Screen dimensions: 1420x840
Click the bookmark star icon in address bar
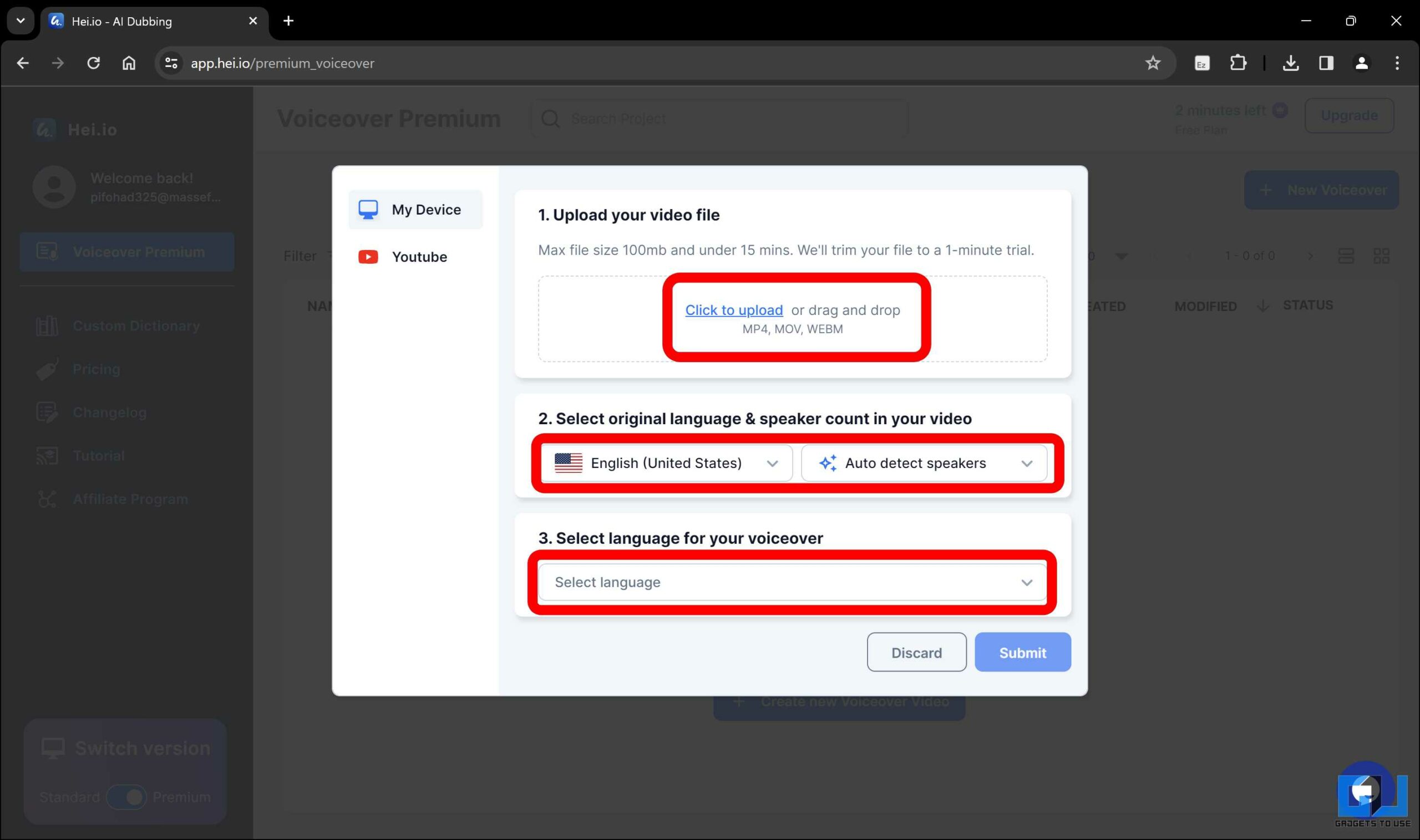point(1152,63)
